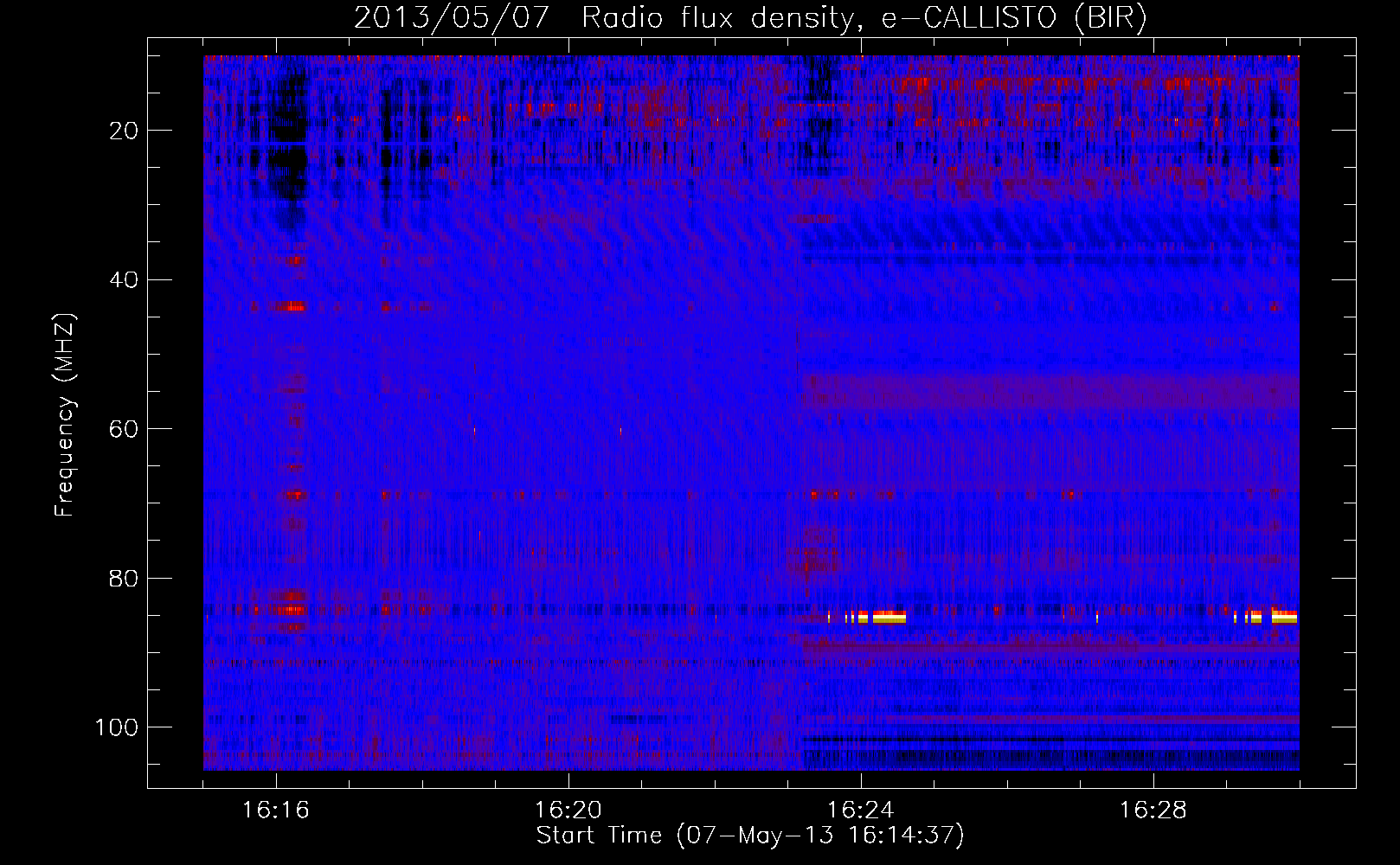1400x865 pixels.
Task: Click the 20 frequency tick label
Action: click(x=125, y=131)
